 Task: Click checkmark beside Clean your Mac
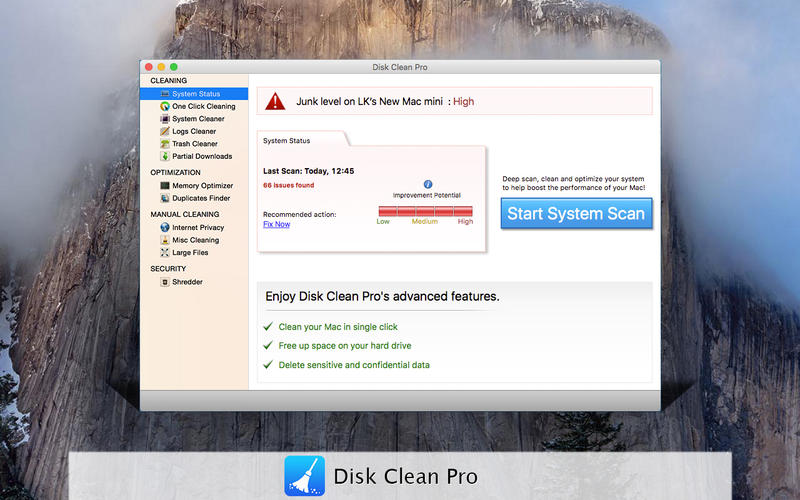point(268,327)
